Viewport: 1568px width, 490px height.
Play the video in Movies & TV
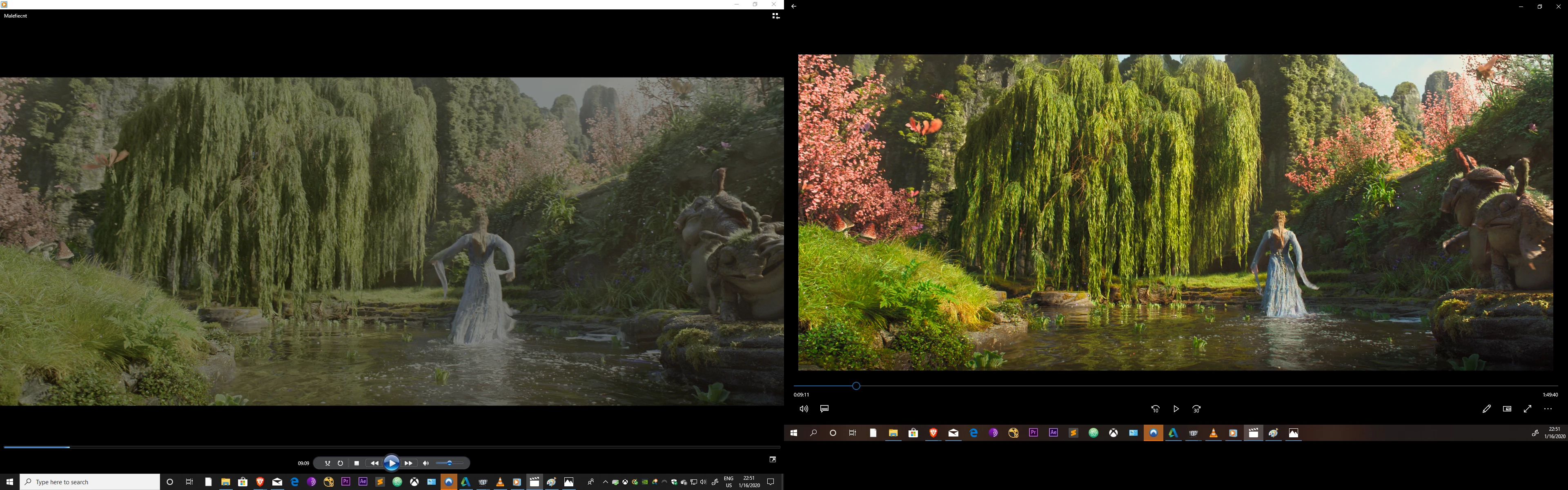click(1176, 409)
